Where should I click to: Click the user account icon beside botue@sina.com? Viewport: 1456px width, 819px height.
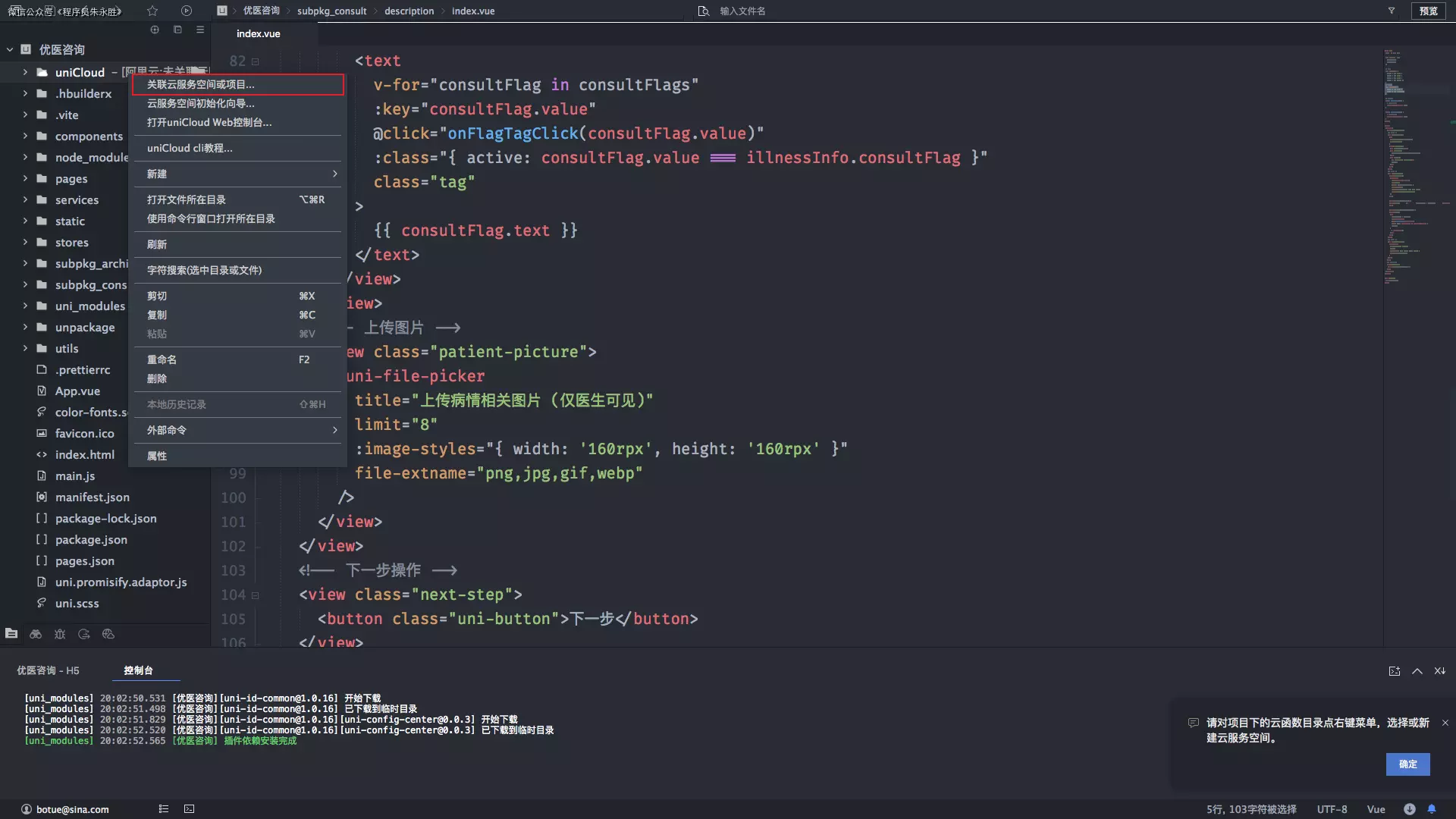[x=27, y=809]
